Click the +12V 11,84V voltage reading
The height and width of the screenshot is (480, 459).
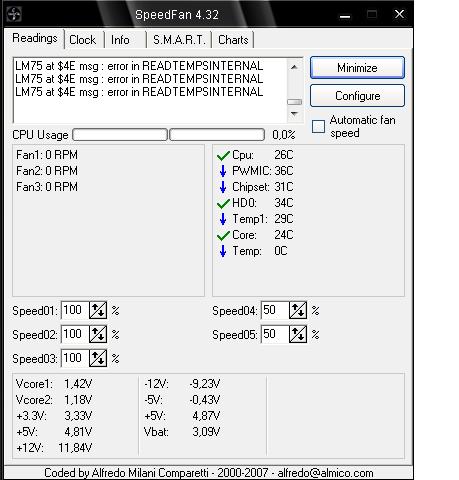(x=54, y=448)
